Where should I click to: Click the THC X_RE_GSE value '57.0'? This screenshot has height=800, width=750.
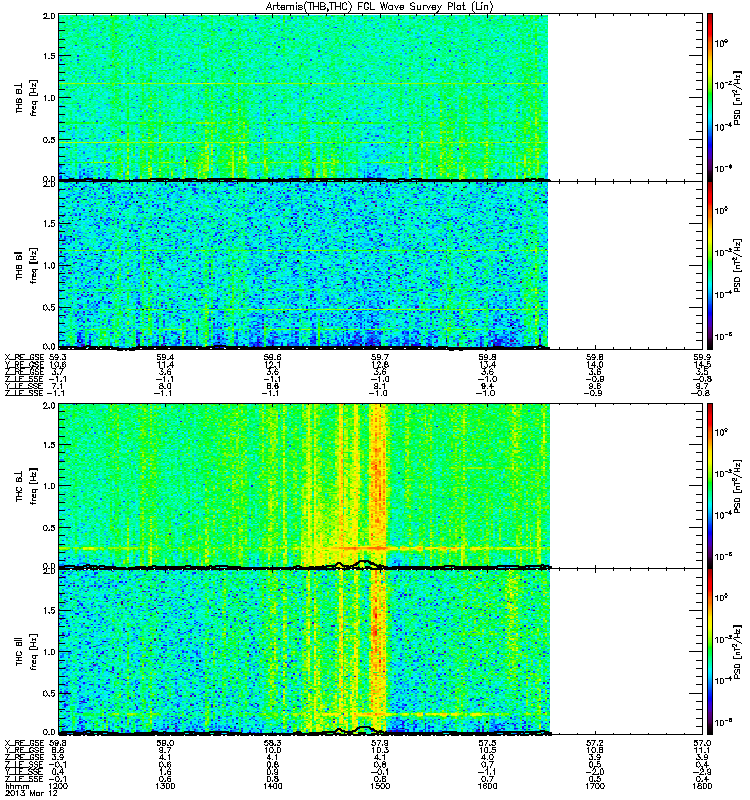(x=702, y=743)
